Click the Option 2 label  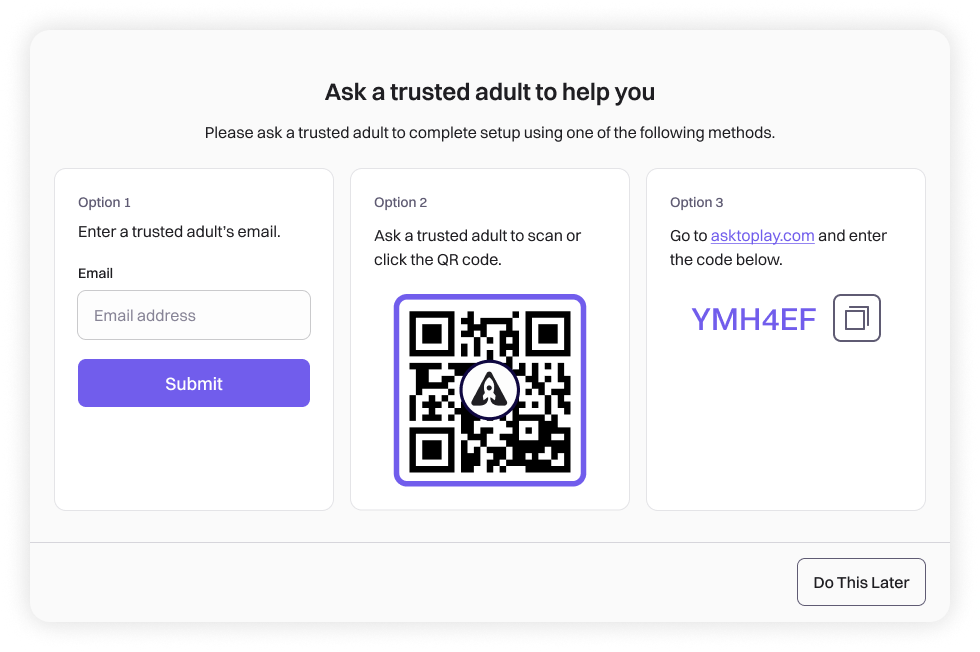(x=401, y=203)
